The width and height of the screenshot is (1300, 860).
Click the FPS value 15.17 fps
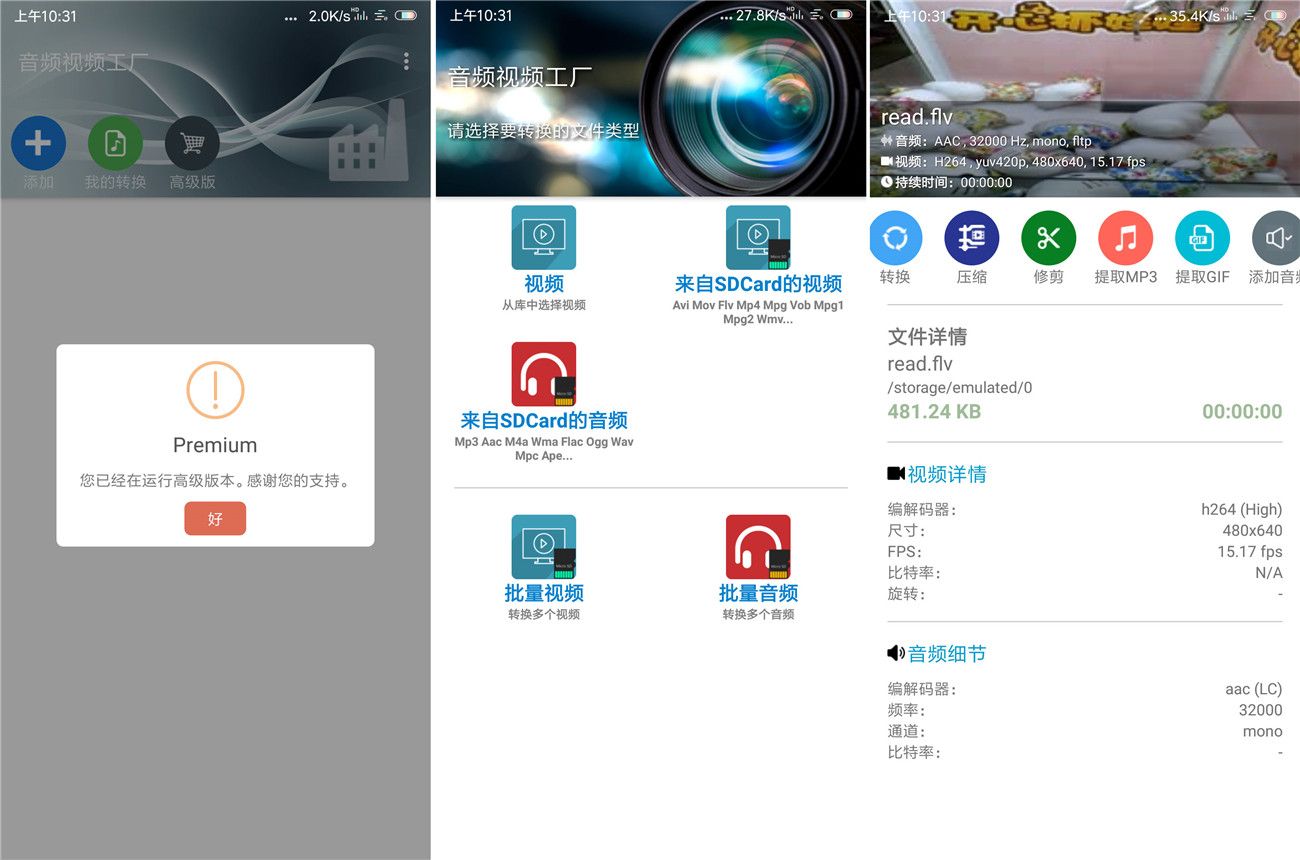[1250, 551]
